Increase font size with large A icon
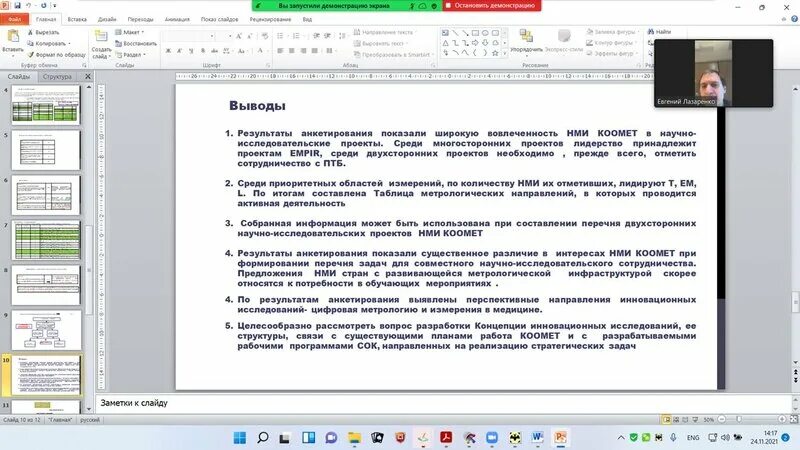This screenshot has width=800, height=450. coord(238,36)
